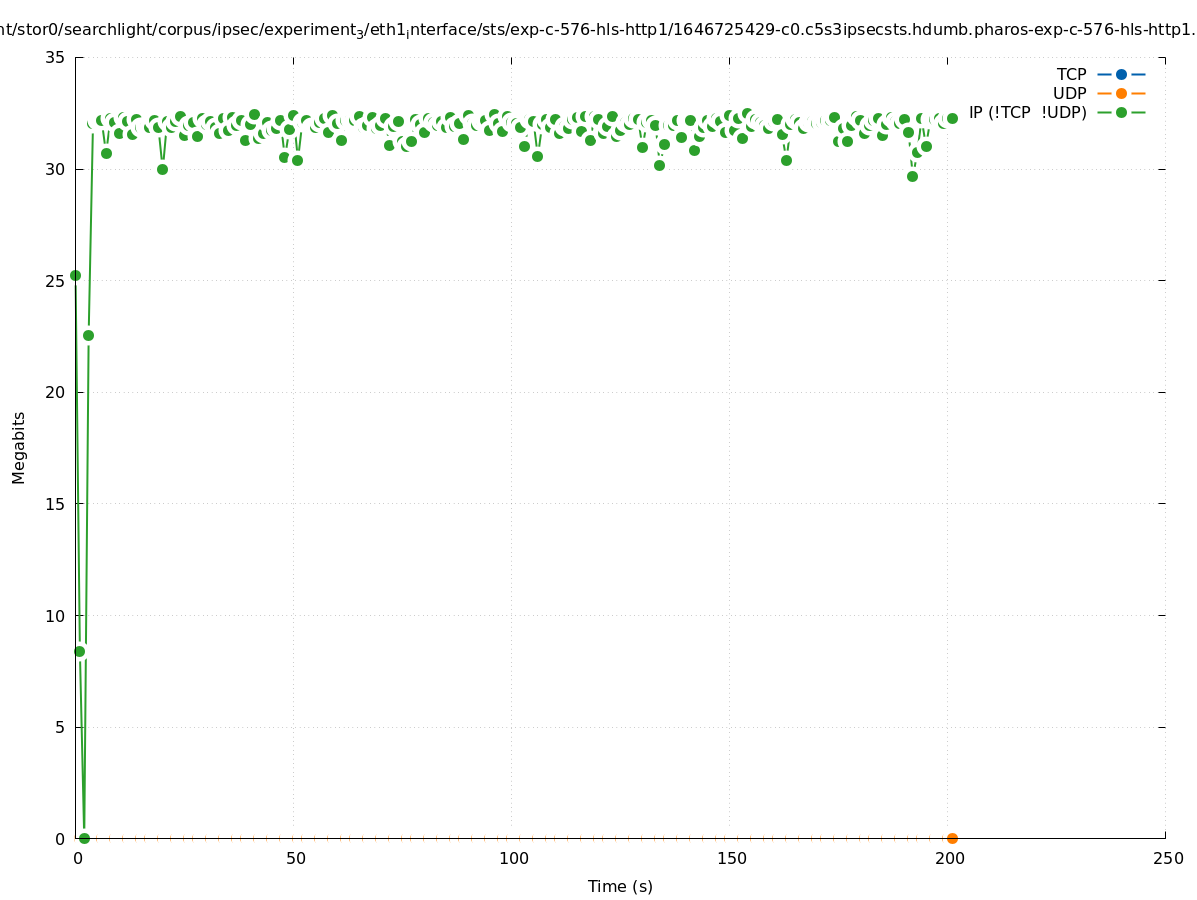This screenshot has width=1197, height=900.
Task: Select the UDP legend label
Action: 1069,93
